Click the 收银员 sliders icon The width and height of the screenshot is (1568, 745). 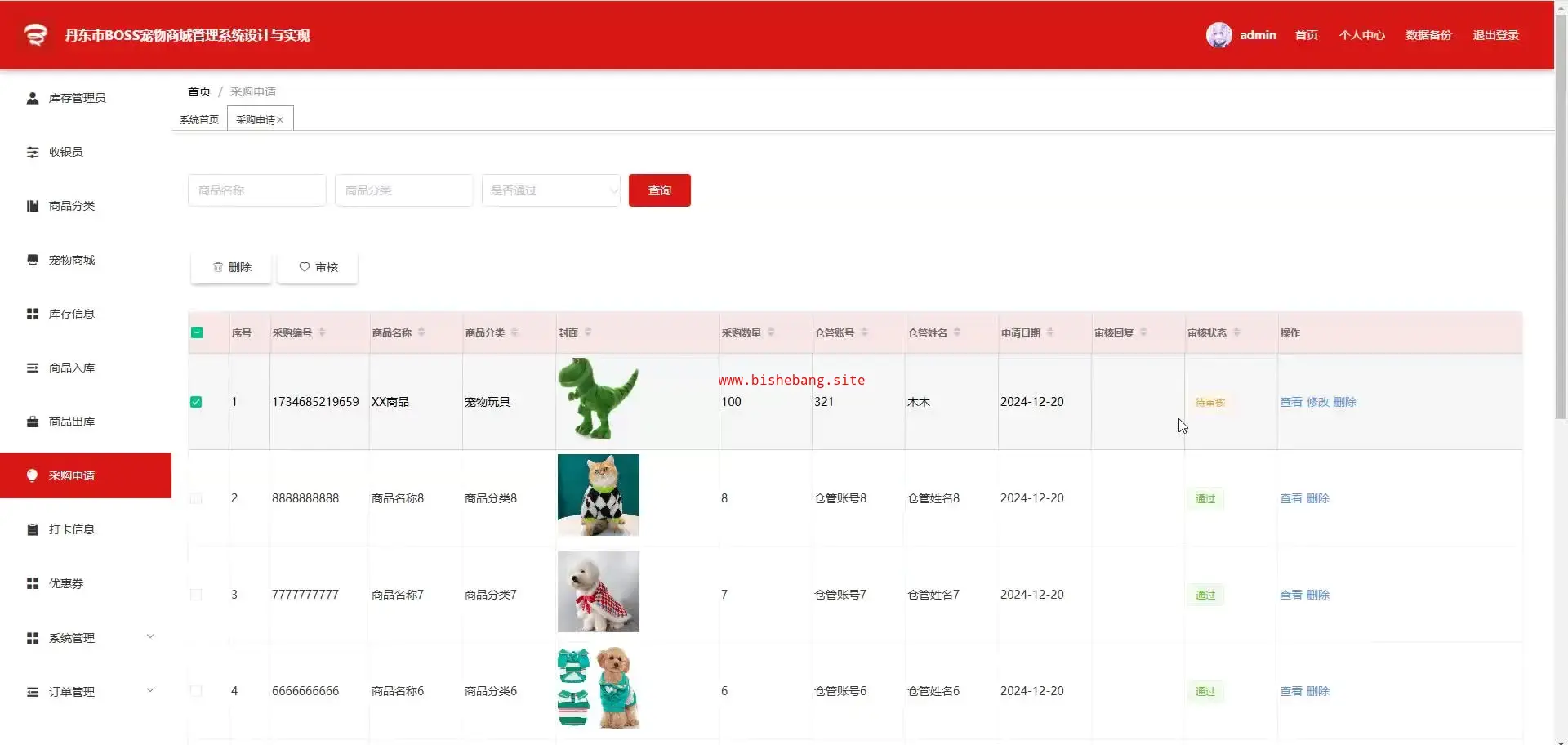point(33,152)
